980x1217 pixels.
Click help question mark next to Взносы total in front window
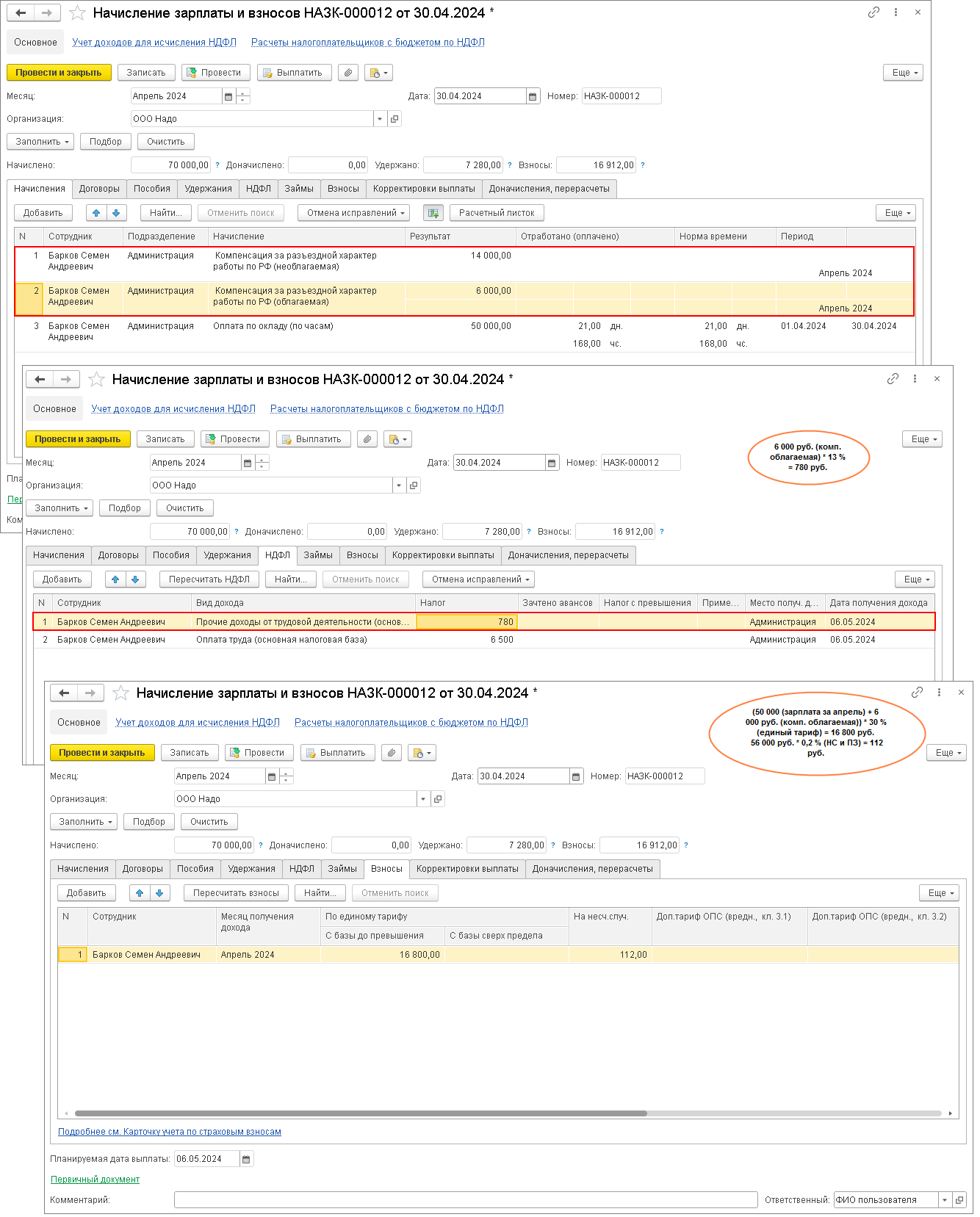pyautogui.click(x=686, y=845)
